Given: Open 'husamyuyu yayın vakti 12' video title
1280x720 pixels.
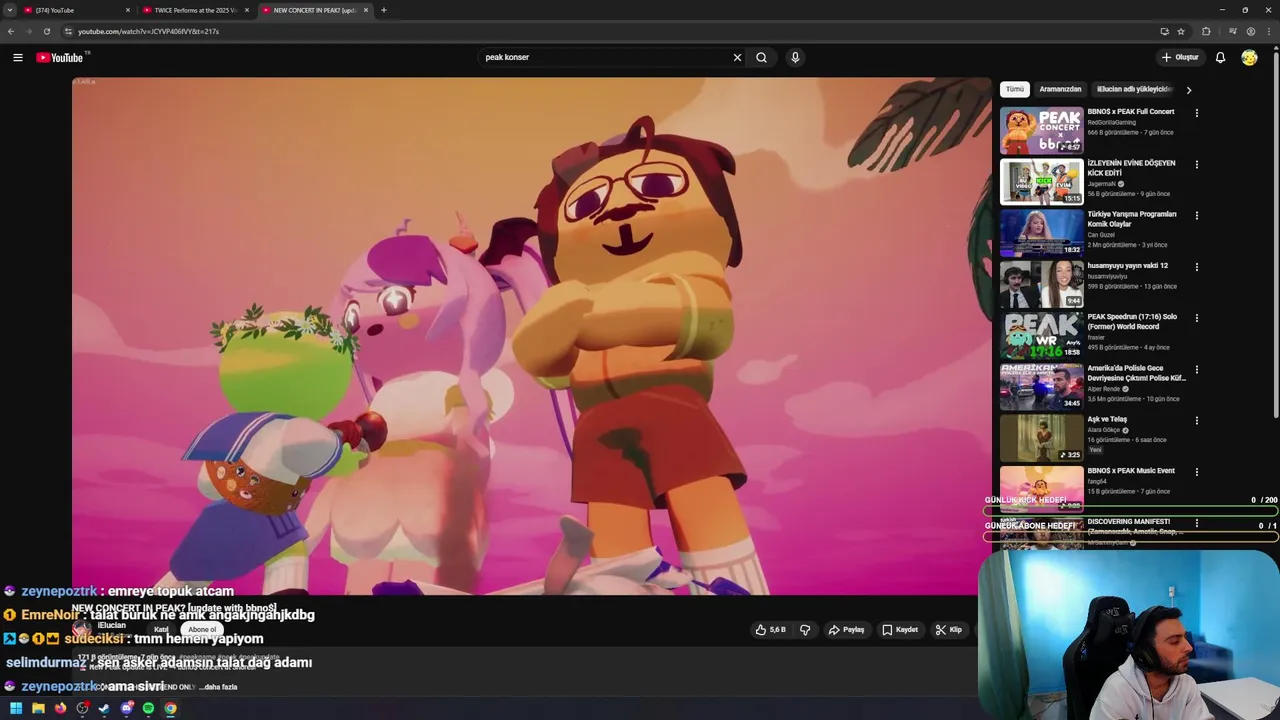Looking at the screenshot, I should [x=1127, y=266].
